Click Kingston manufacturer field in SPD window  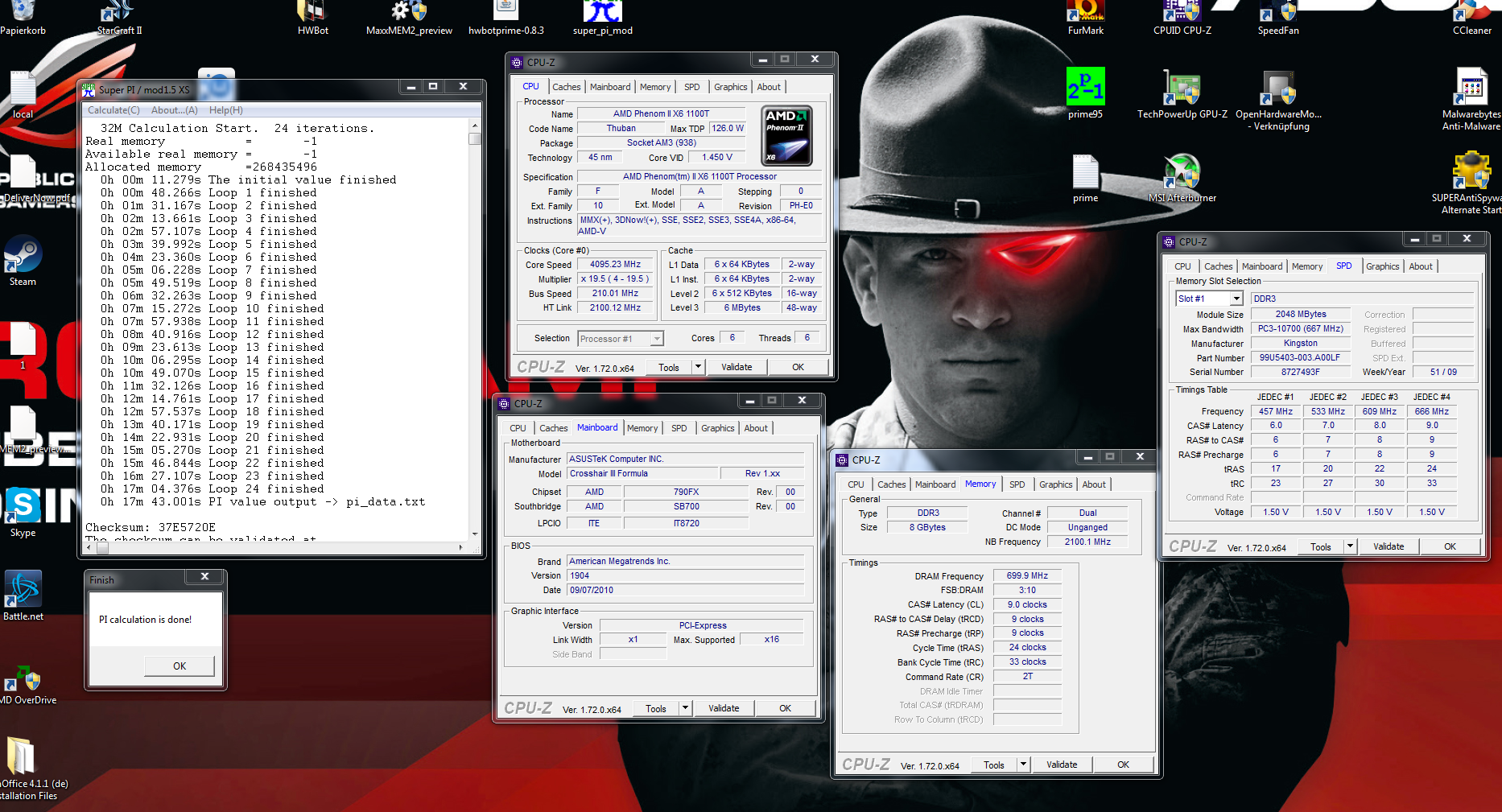(1300, 343)
